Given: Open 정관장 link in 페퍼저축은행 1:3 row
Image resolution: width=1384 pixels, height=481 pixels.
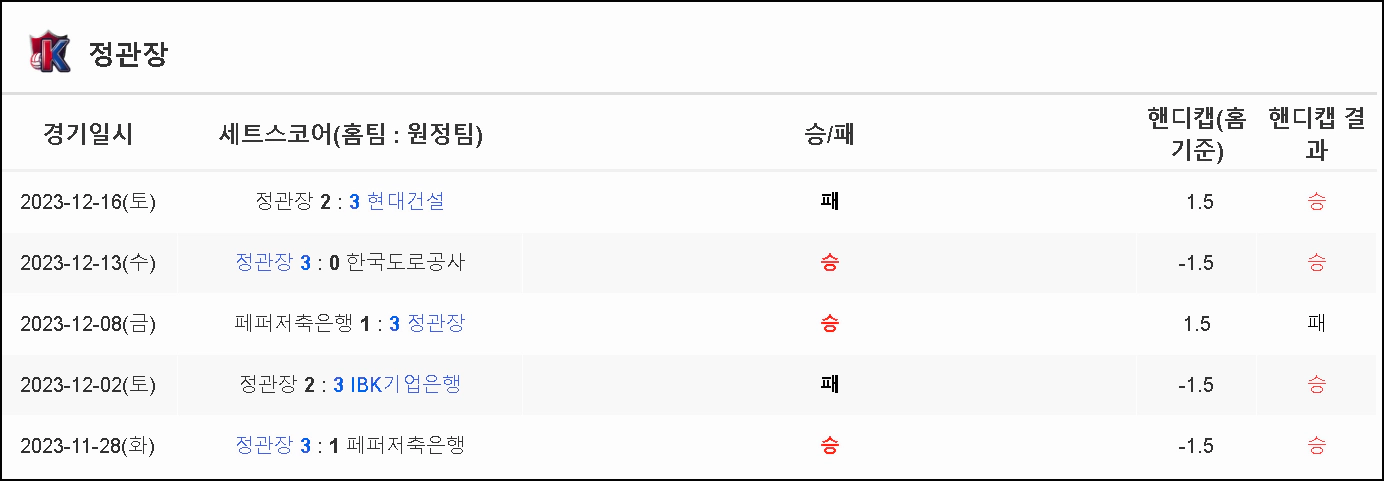Looking at the screenshot, I should [436, 324].
